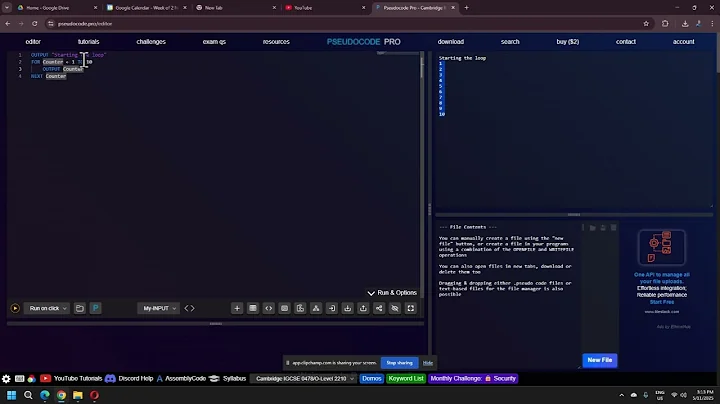Click the Keyword List button
The width and height of the screenshot is (720, 404).
(x=405, y=379)
